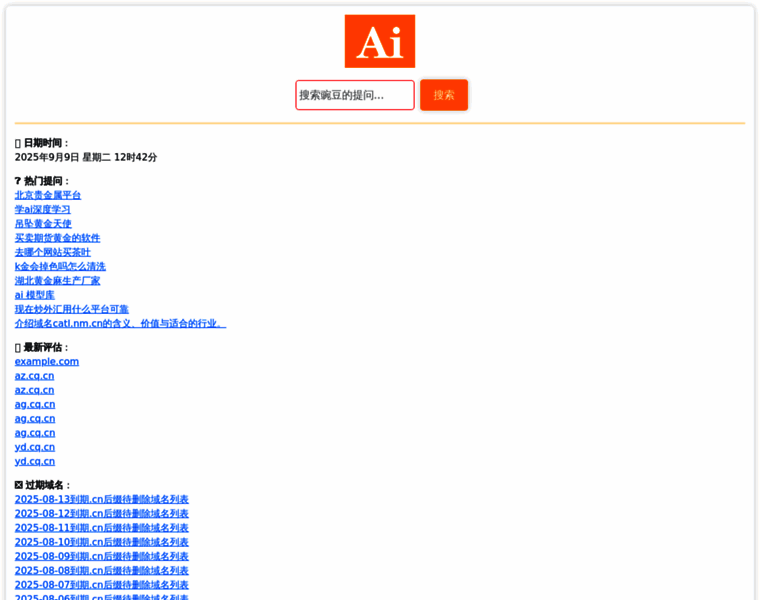
Task: Click the orange Ai logo
Action: 380,41
